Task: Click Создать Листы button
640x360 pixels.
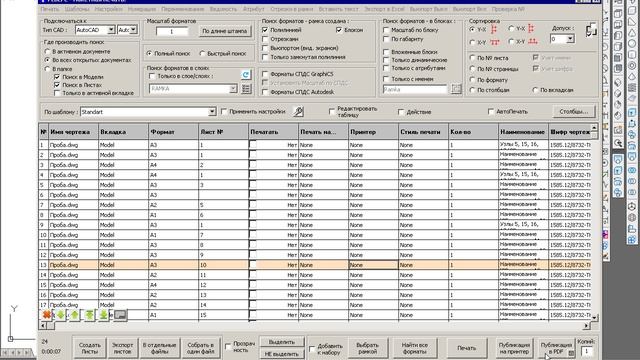Action: tap(89, 348)
